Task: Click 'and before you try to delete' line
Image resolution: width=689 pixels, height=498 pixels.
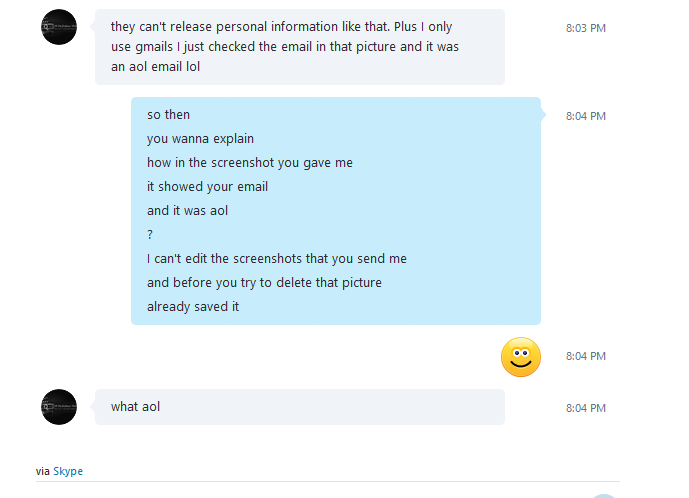Action: tap(264, 283)
